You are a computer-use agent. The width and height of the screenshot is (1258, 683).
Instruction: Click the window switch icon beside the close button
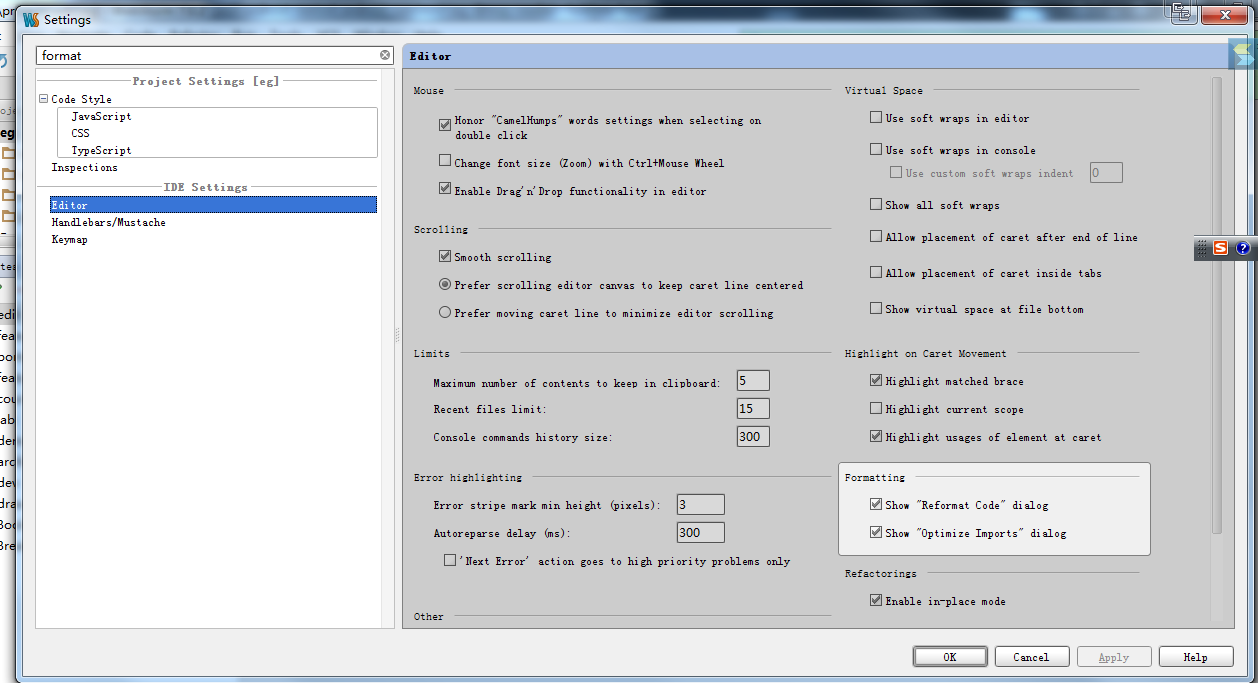tap(1182, 12)
